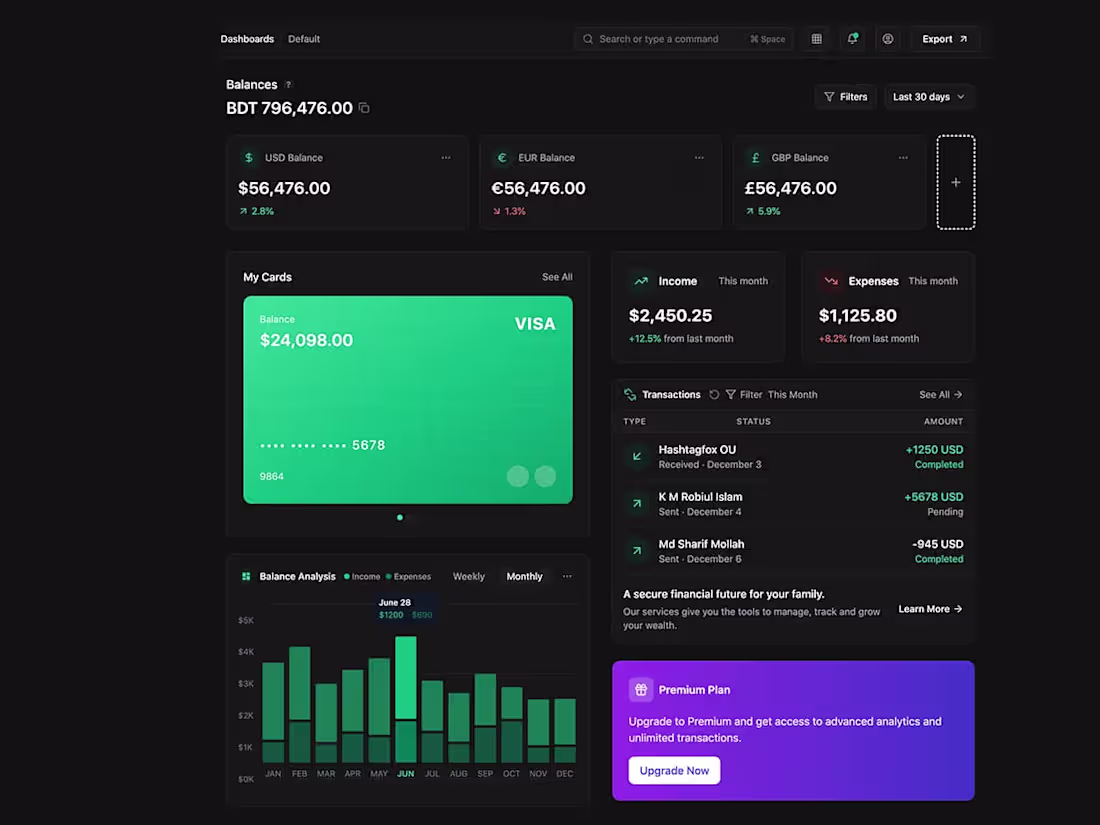
Task: Click the copy icon beside BDT balance
Action: [364, 107]
